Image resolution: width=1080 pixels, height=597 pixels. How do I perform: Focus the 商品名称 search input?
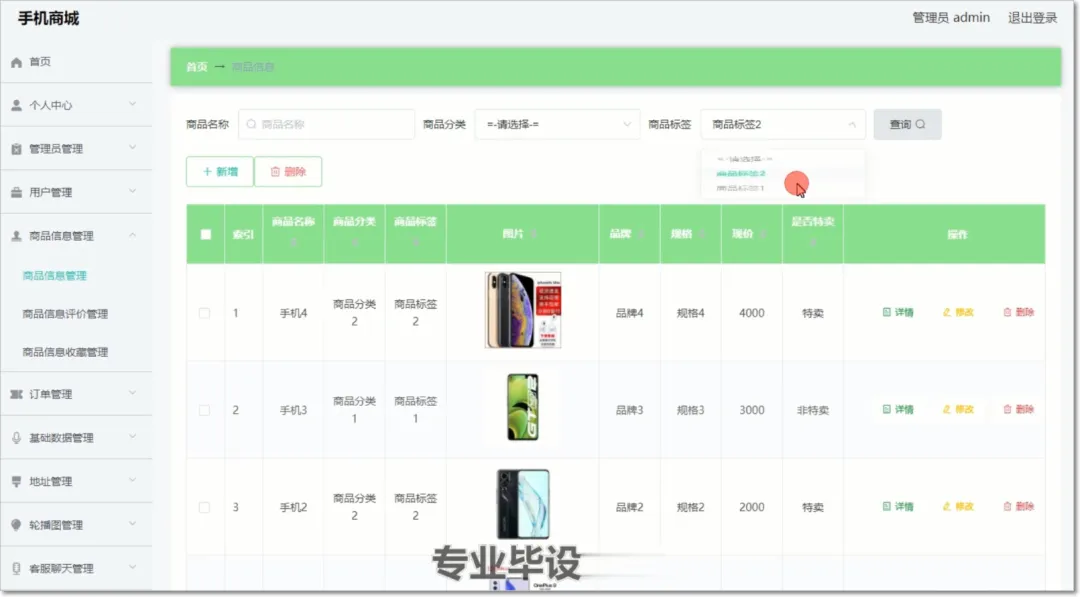[326, 125]
